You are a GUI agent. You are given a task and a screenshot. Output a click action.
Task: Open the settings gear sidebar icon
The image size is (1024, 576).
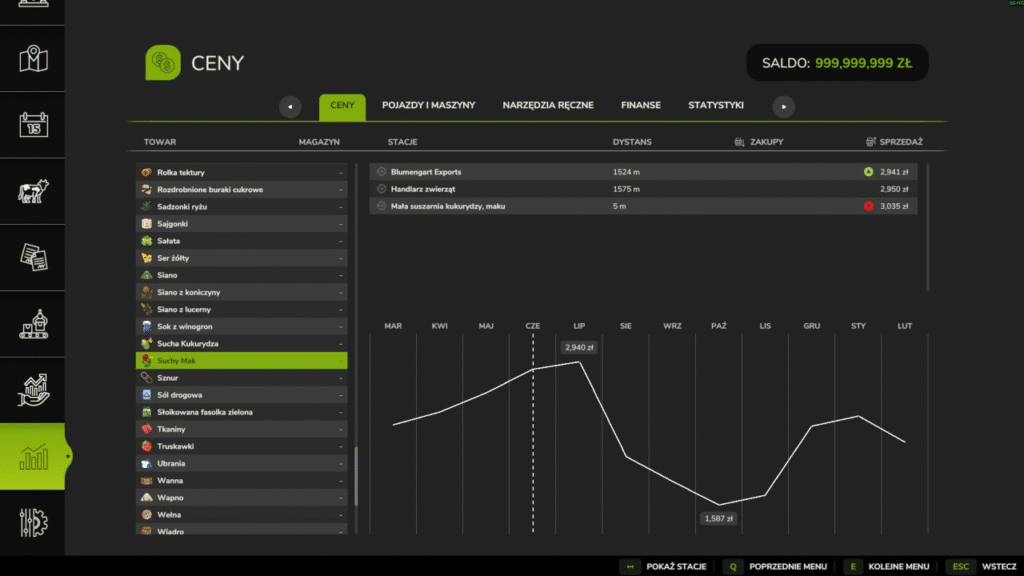point(33,522)
